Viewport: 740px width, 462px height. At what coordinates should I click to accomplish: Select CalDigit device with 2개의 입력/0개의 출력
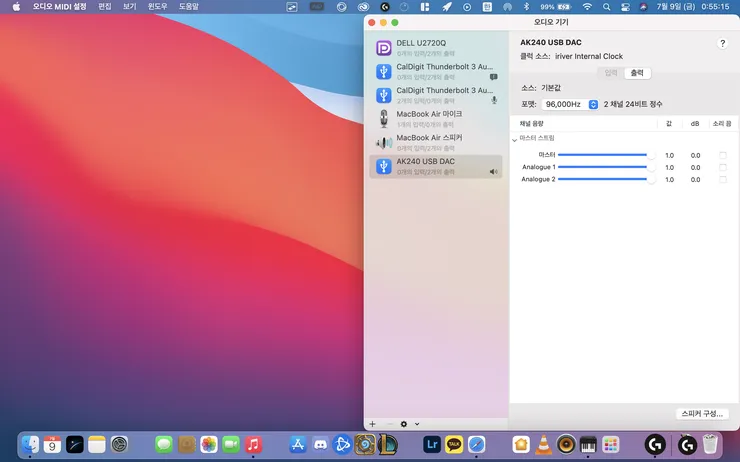pos(436,95)
